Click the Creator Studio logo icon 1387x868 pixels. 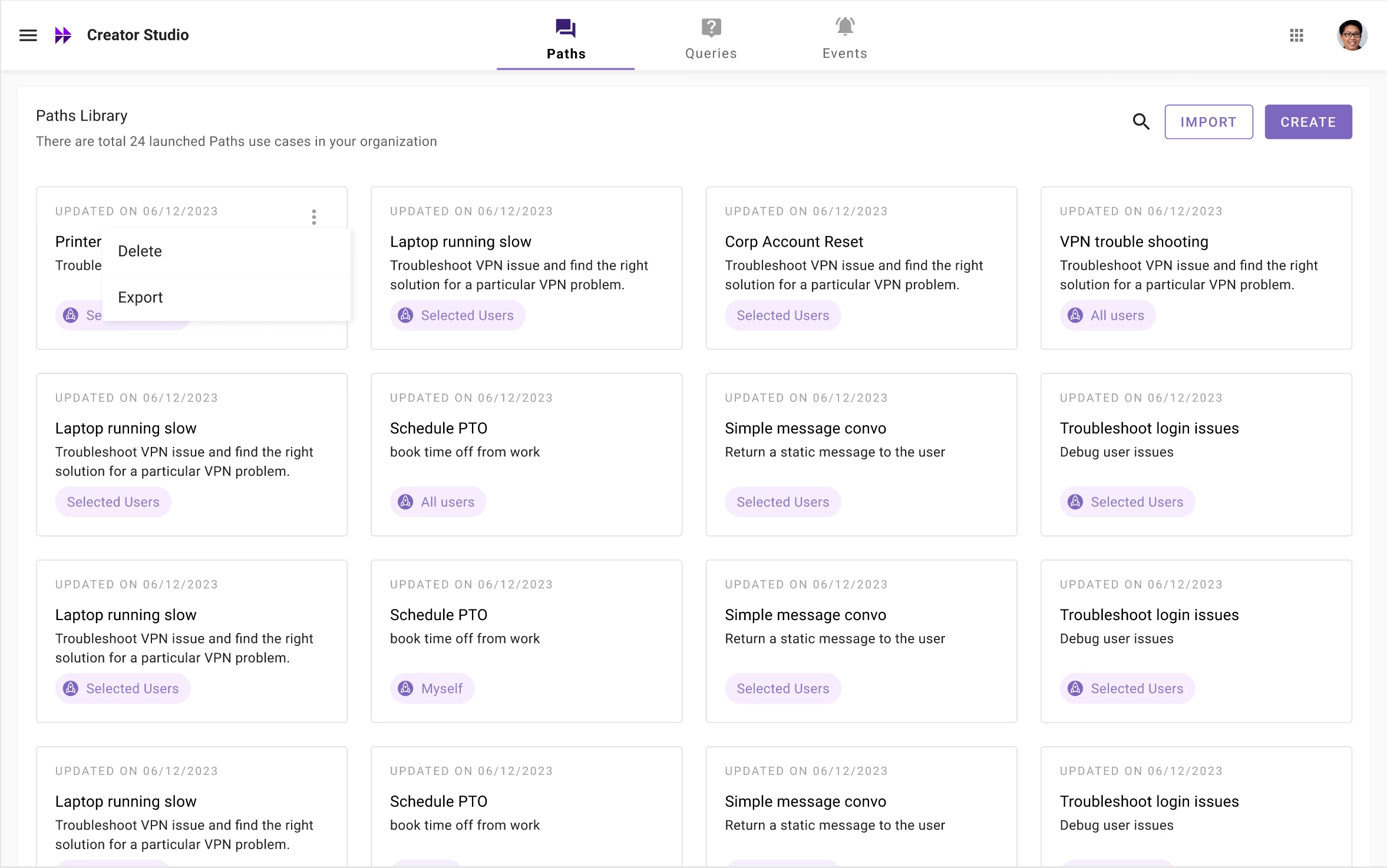(62, 35)
